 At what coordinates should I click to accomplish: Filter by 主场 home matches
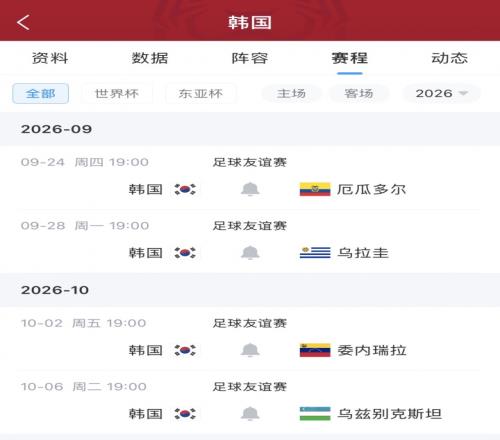tap(291, 94)
